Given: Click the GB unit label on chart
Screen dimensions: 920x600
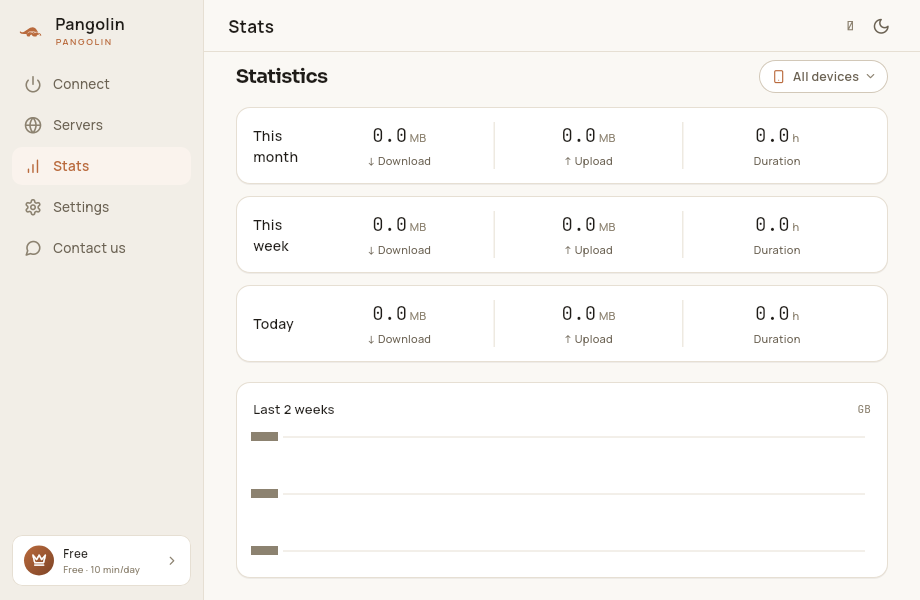Looking at the screenshot, I should [x=864, y=409].
